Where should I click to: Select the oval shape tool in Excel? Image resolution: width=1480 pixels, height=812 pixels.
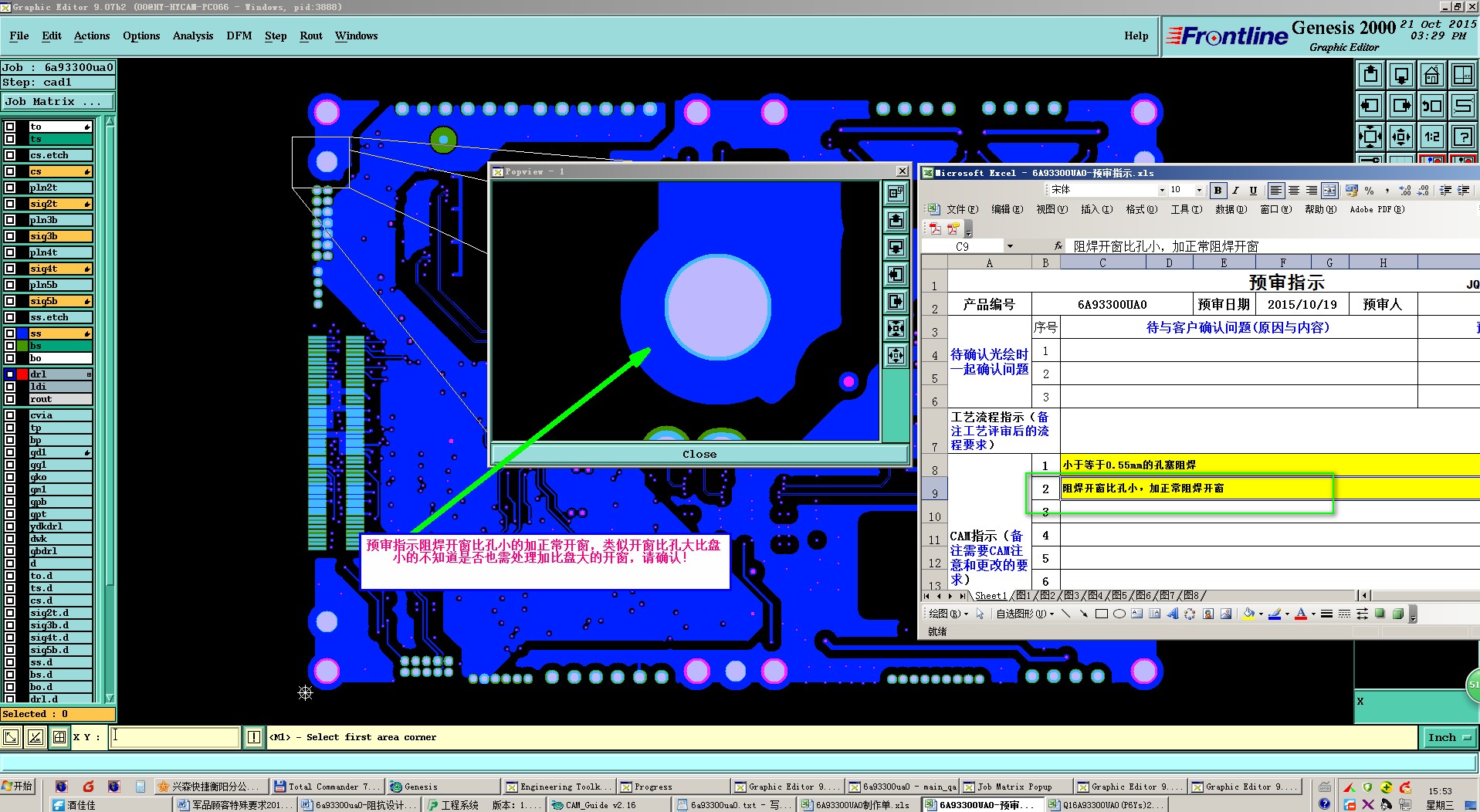pyautogui.click(x=1119, y=614)
